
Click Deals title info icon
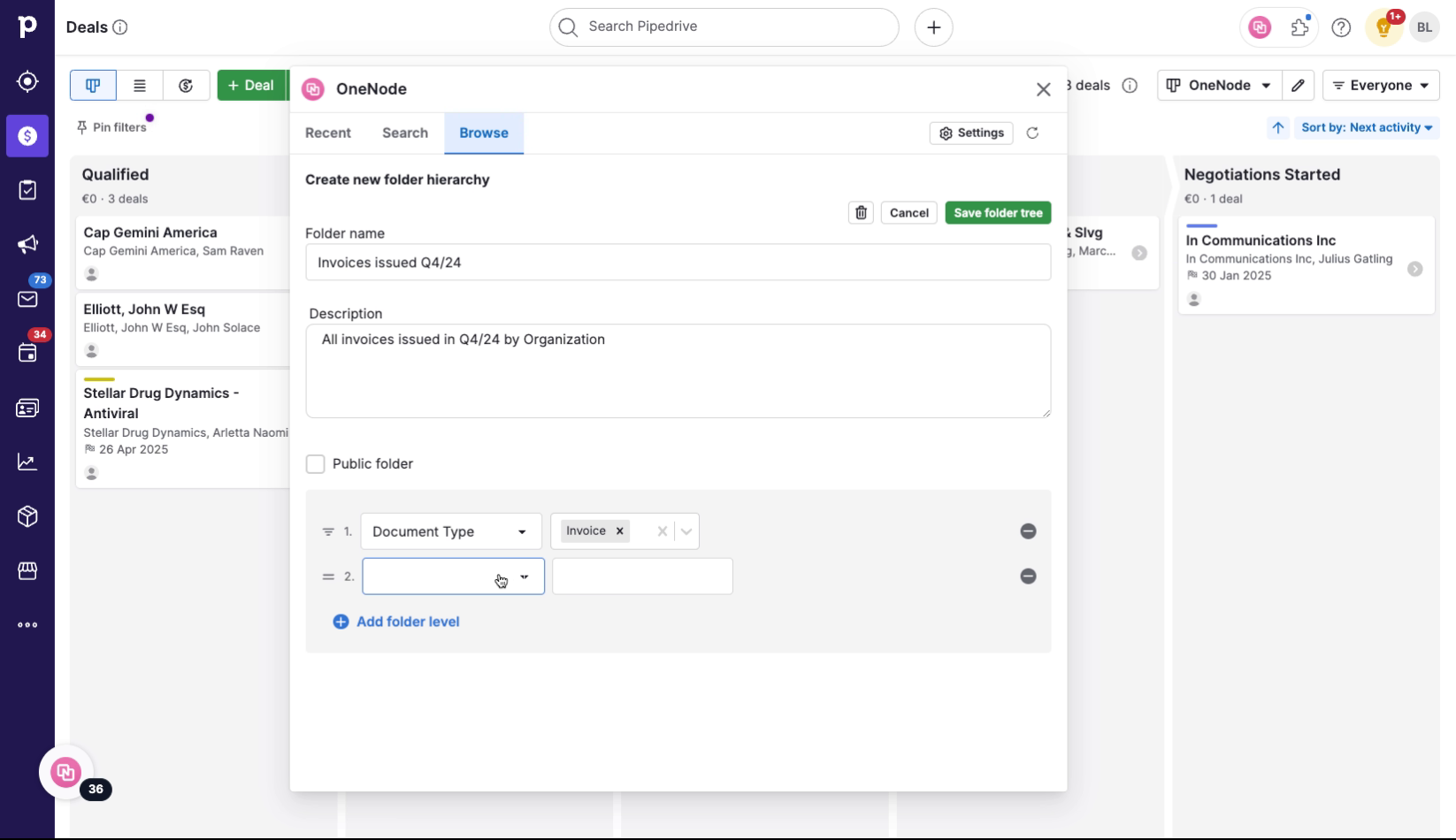click(120, 27)
